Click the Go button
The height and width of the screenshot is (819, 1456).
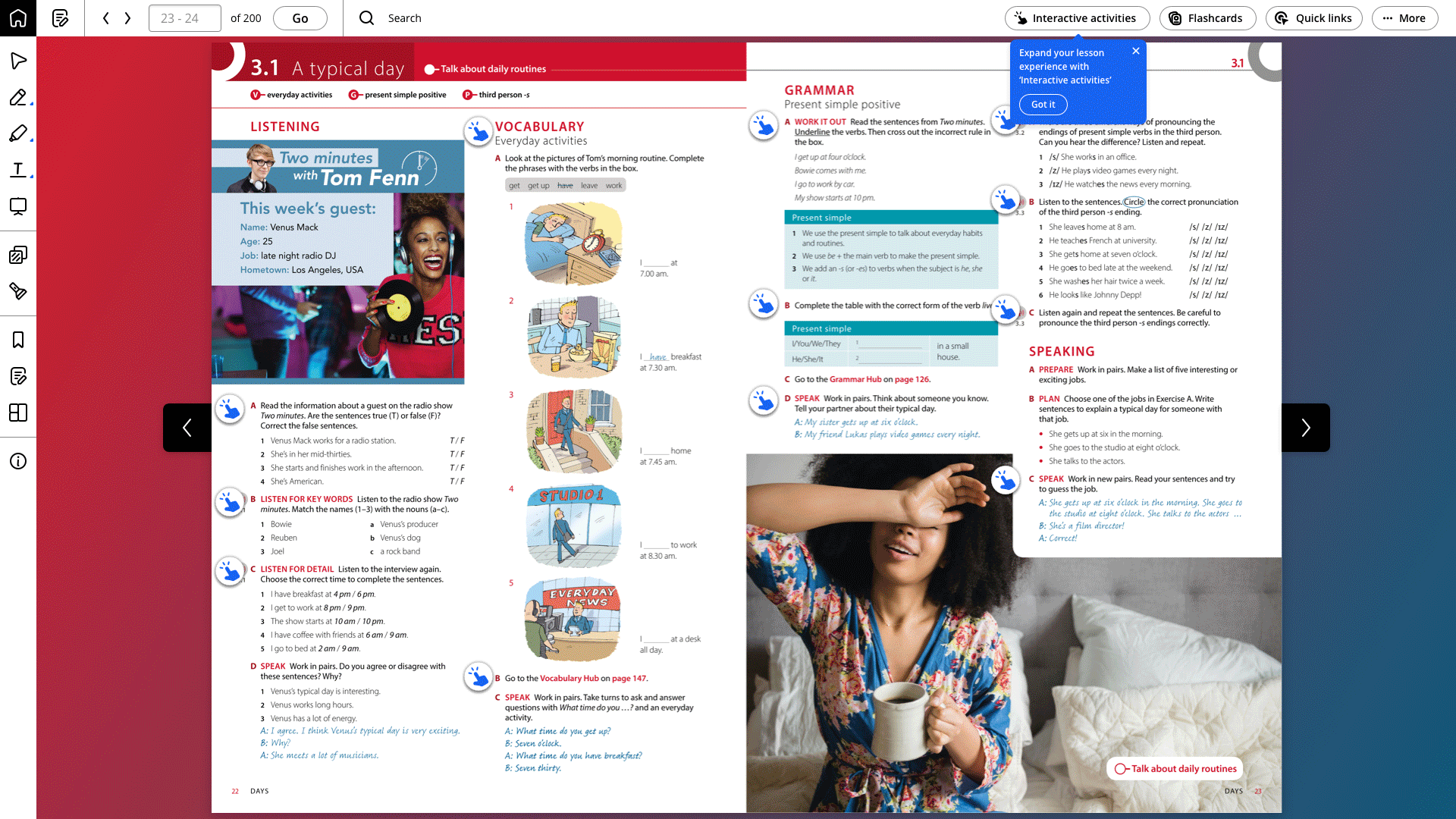click(x=300, y=18)
